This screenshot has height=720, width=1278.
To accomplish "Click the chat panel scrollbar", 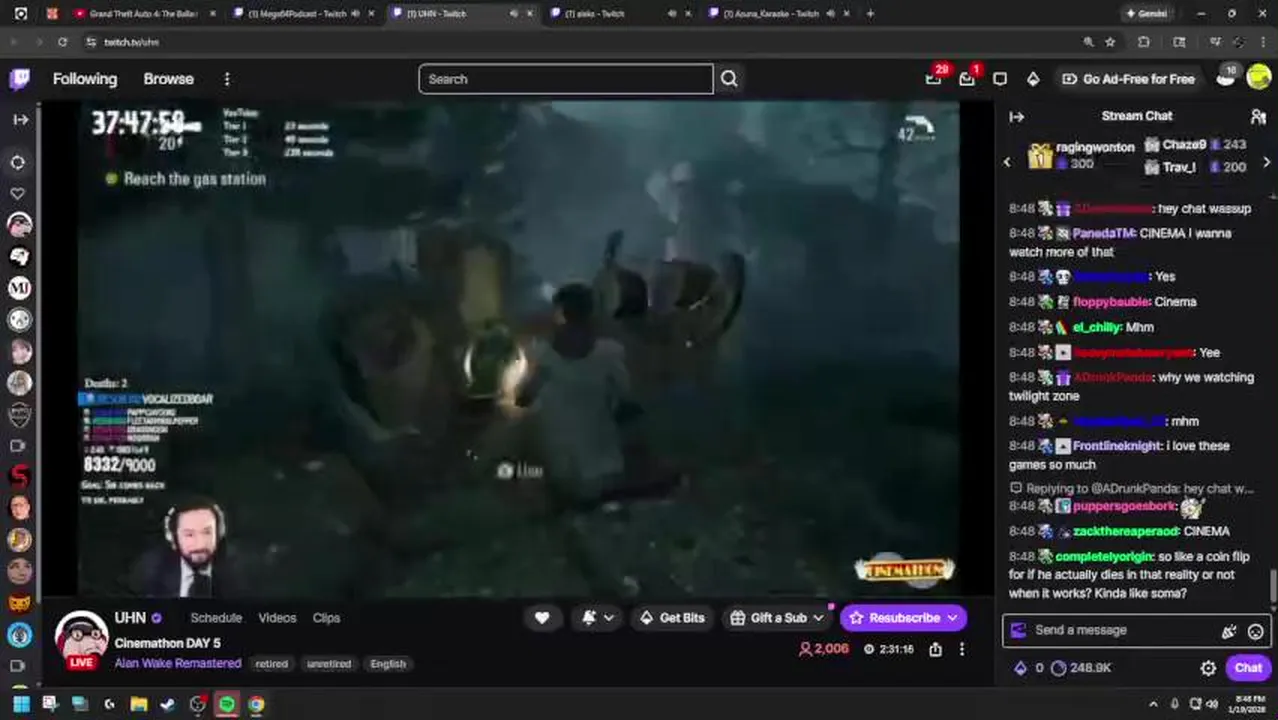I will pos(1272,584).
